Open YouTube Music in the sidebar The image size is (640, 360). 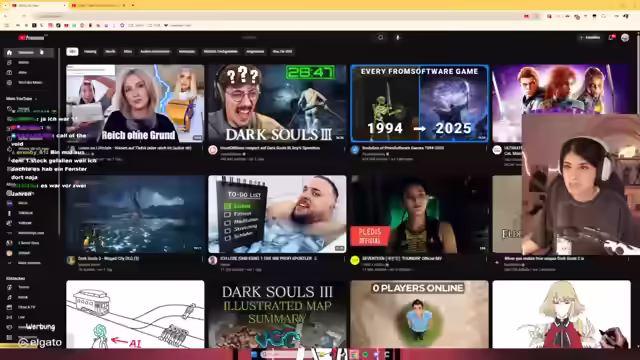pos(30,82)
